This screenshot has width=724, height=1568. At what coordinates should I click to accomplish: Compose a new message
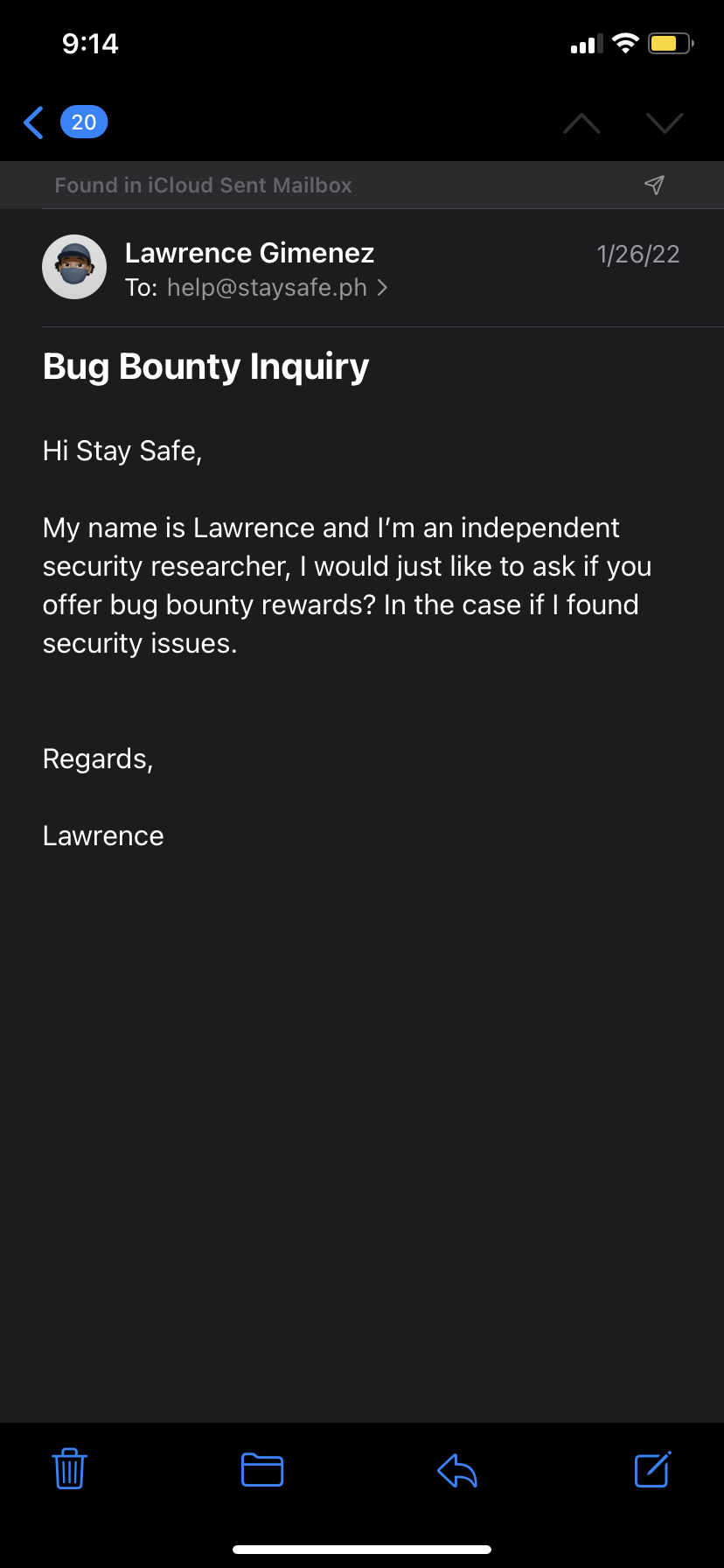652,1469
